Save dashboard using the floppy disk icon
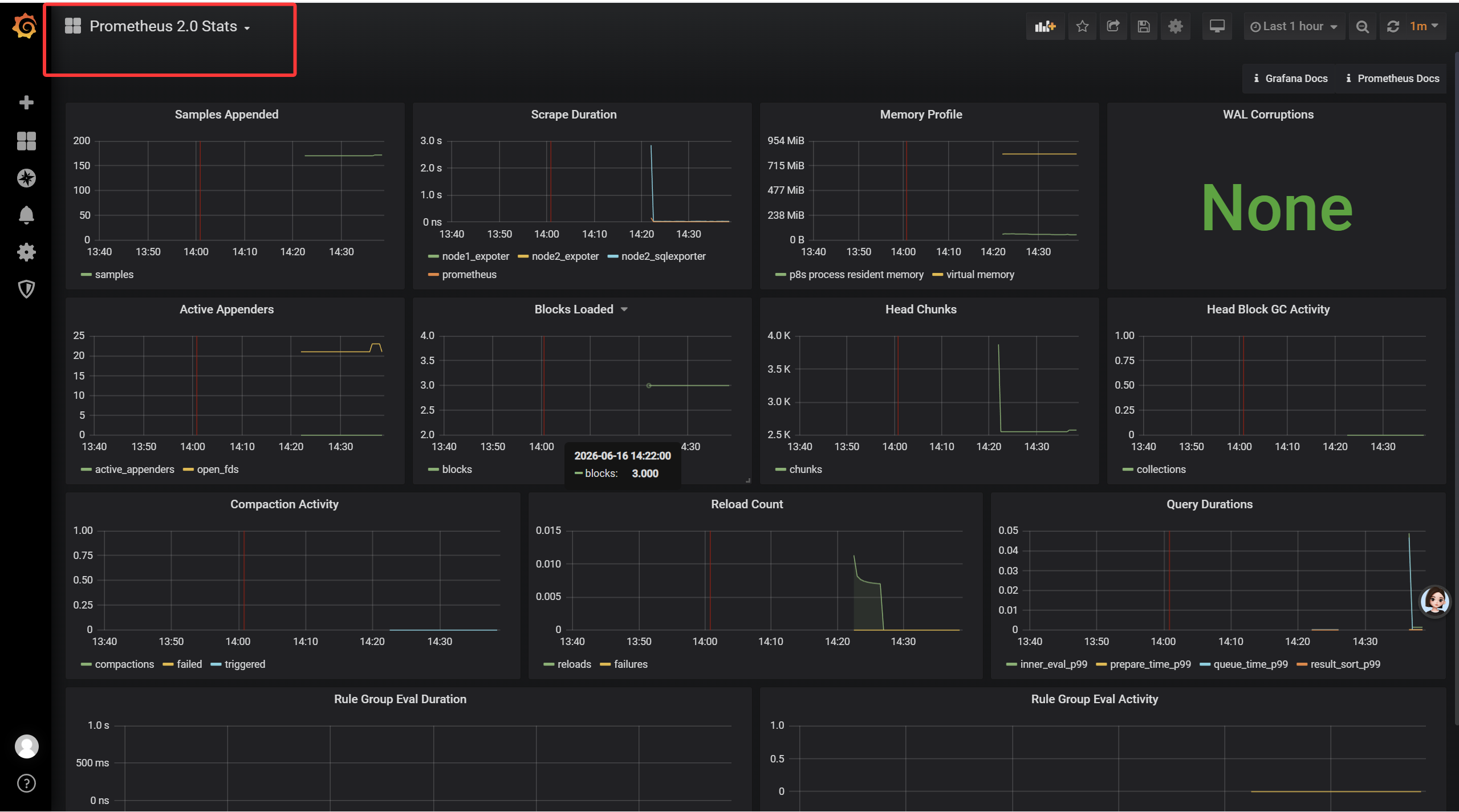This screenshot has width=1459, height=812. (1144, 26)
